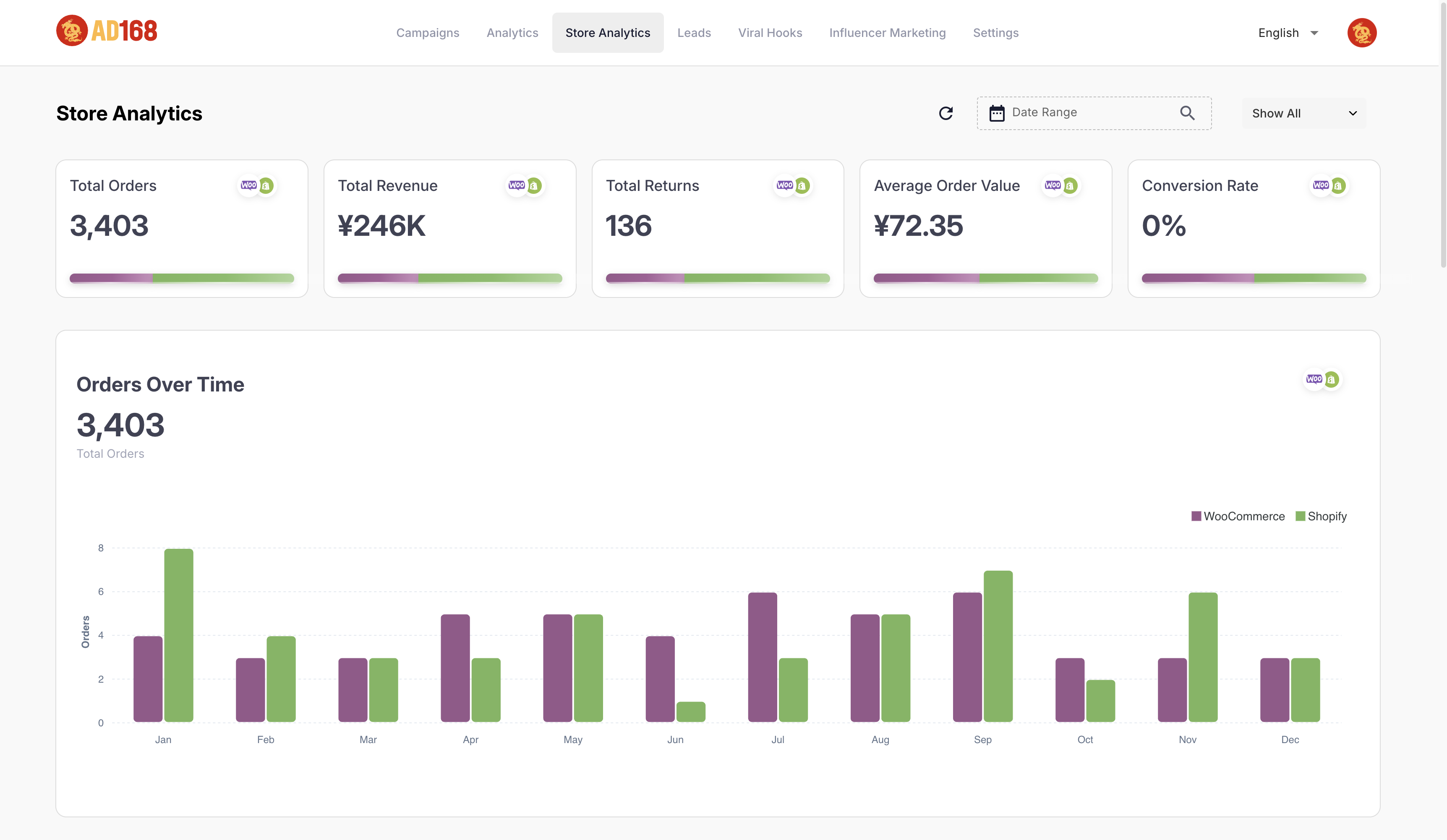Go to the Campaigns tab
Screen dimensions: 1447x840
coord(428,33)
